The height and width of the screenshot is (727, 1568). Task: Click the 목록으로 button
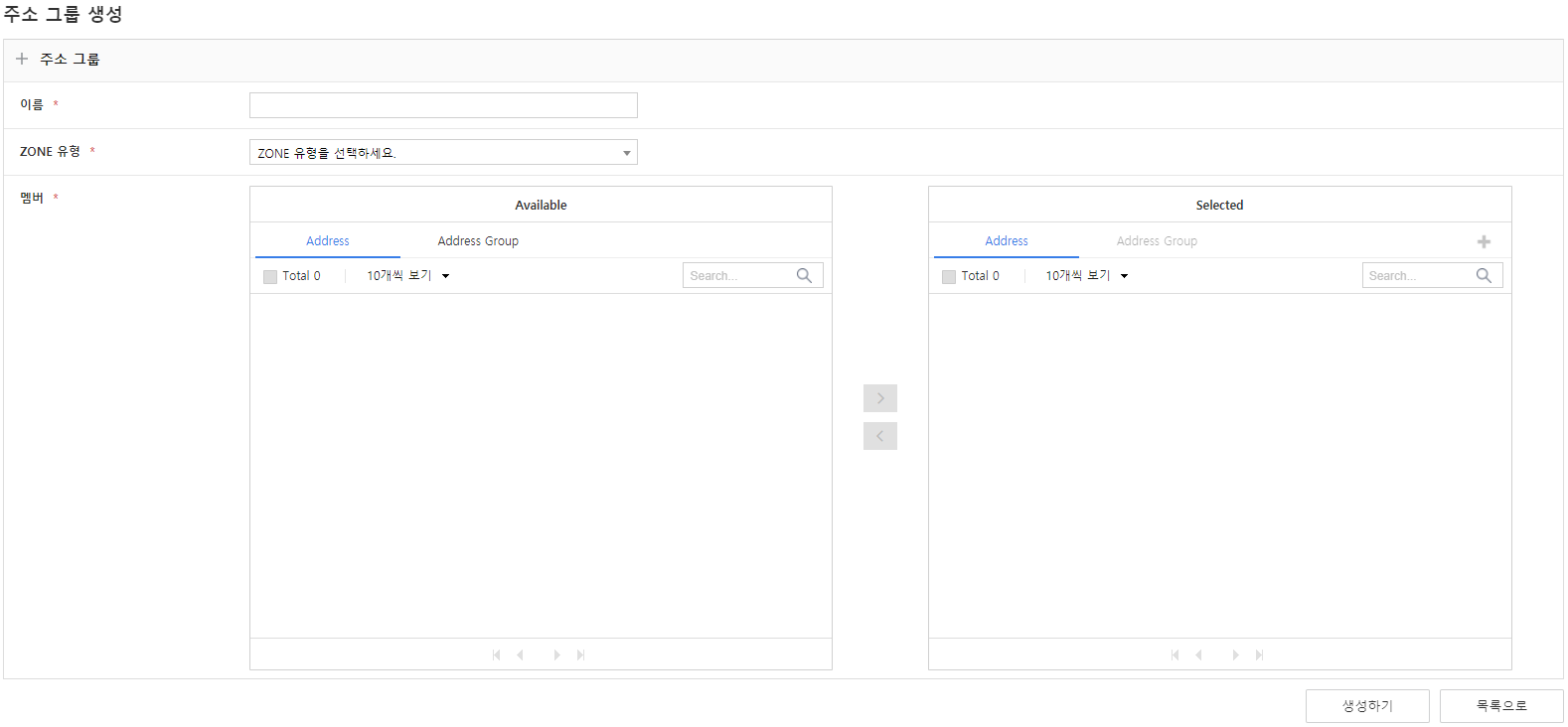pos(1501,706)
